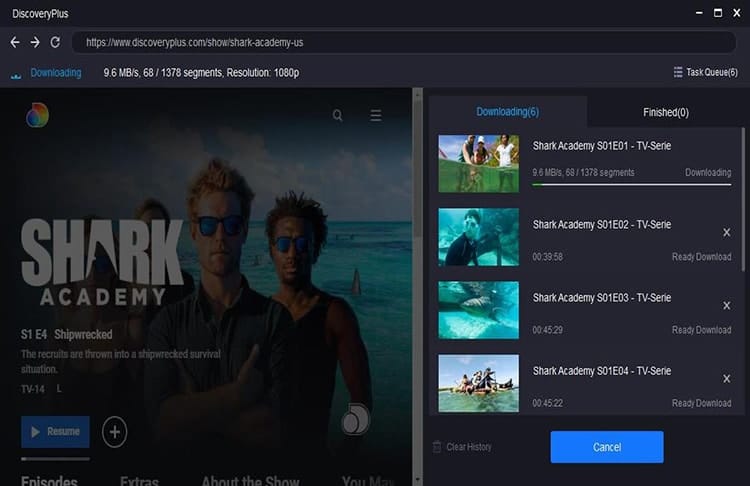The height and width of the screenshot is (486, 750).
Task: Open the Episodes tab on show page
Action: coord(49,481)
